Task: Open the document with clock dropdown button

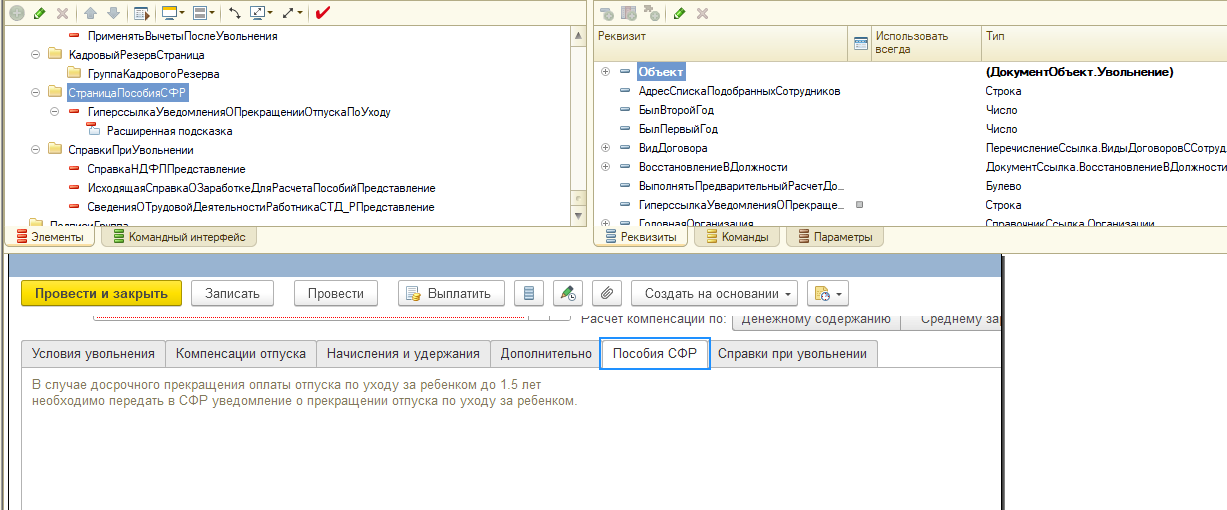Action: tap(827, 293)
